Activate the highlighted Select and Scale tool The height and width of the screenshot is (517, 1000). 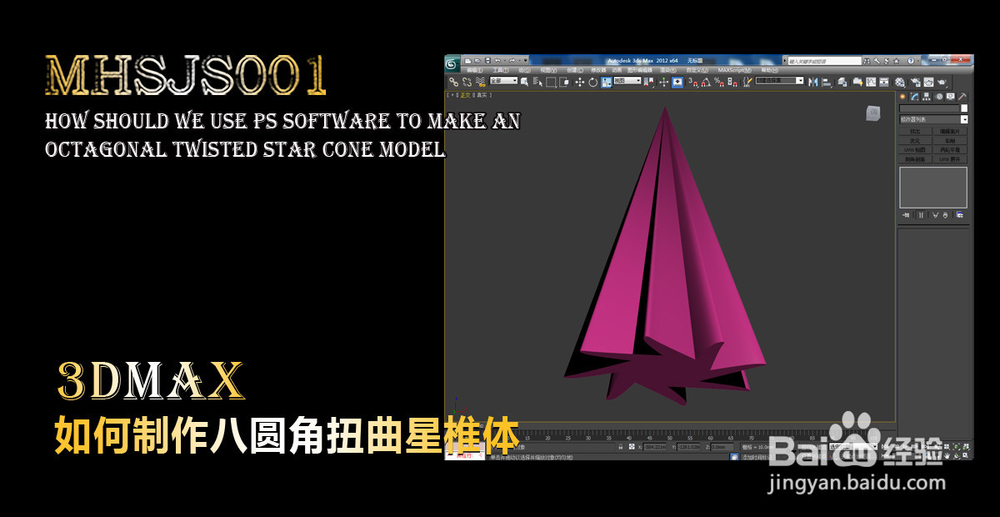pyautogui.click(x=607, y=82)
